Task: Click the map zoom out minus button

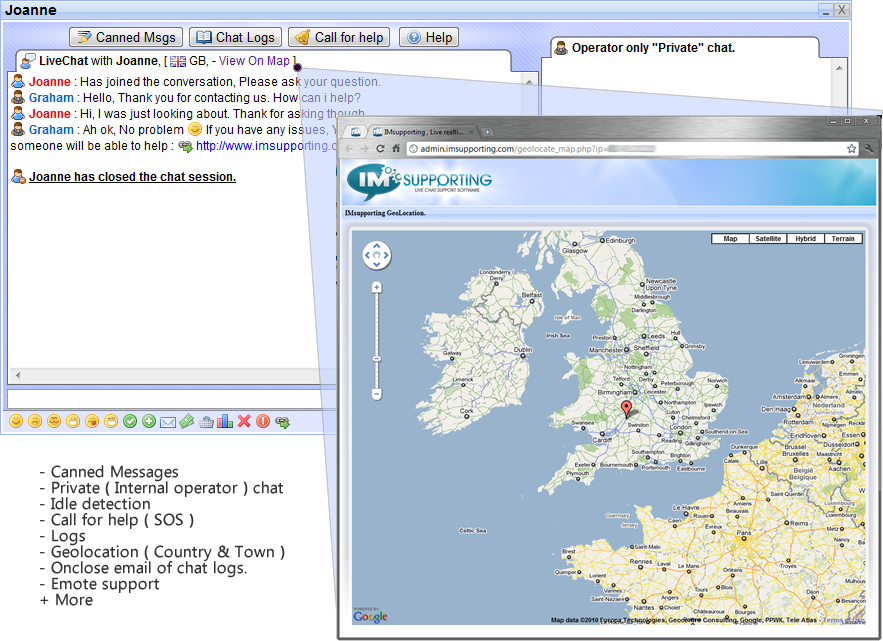Action: 377,394
